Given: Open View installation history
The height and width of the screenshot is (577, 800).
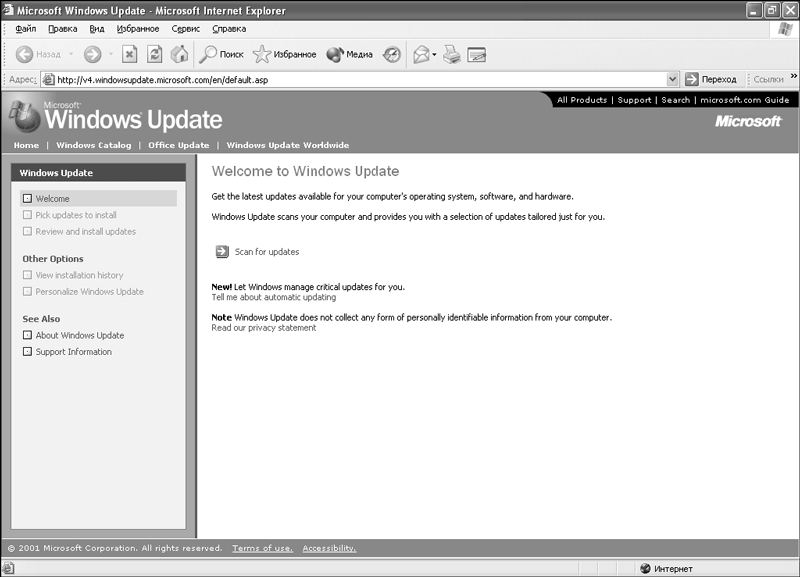Looking at the screenshot, I should pos(80,275).
